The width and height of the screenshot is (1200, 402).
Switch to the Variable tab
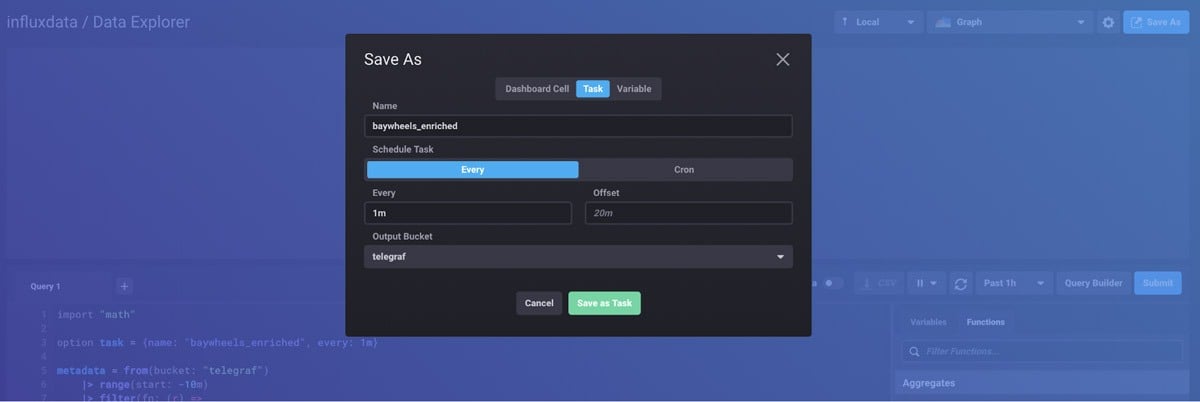coord(634,89)
